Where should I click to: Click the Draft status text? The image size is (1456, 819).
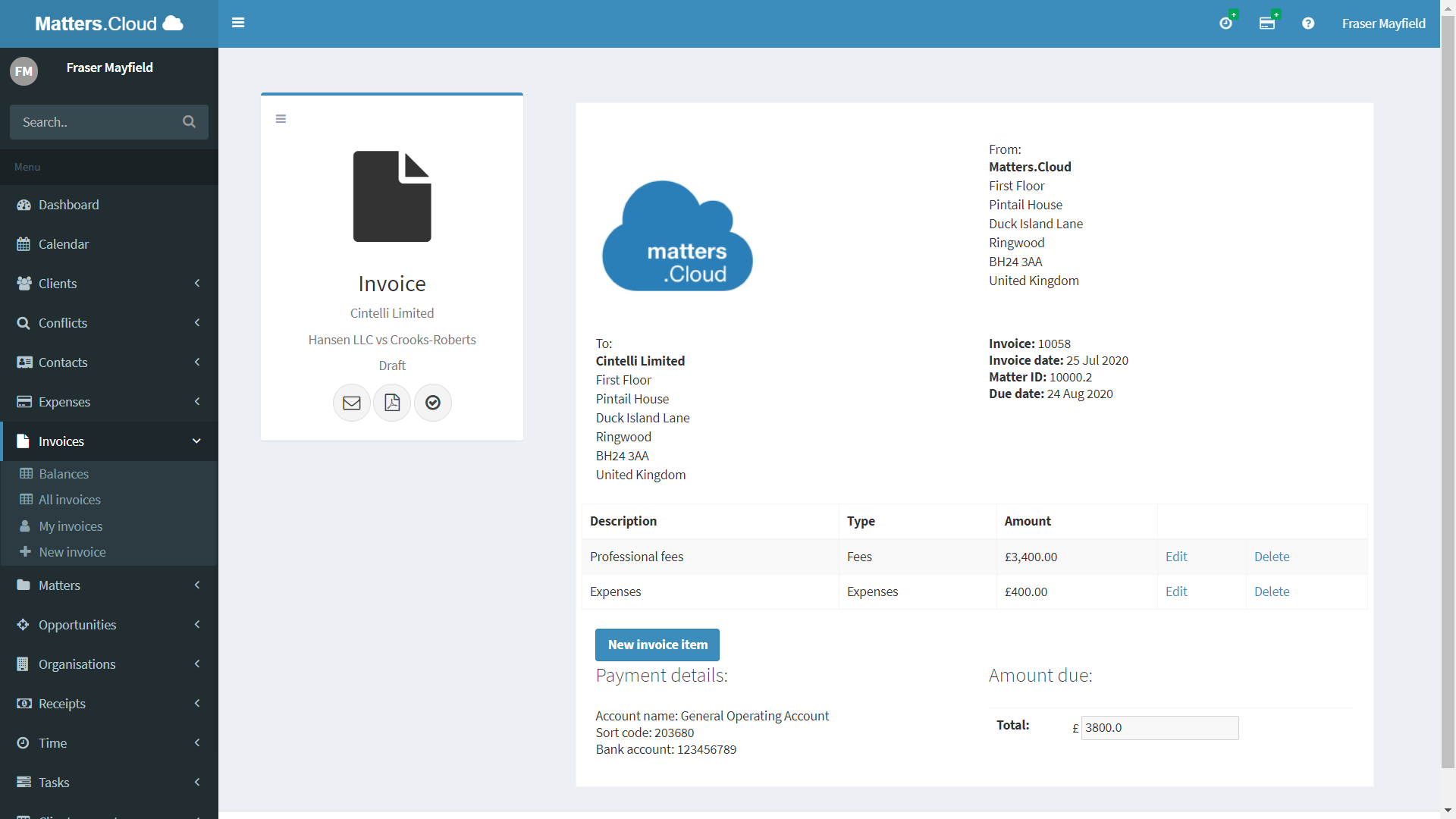coord(392,366)
